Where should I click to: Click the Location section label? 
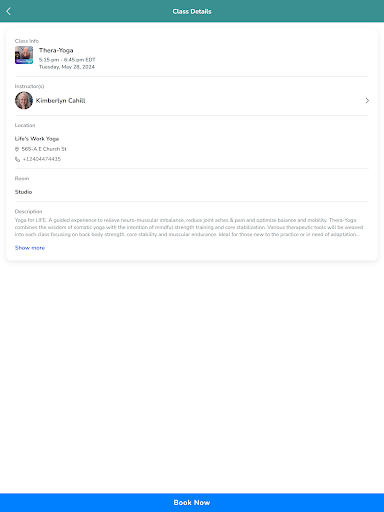click(25, 125)
